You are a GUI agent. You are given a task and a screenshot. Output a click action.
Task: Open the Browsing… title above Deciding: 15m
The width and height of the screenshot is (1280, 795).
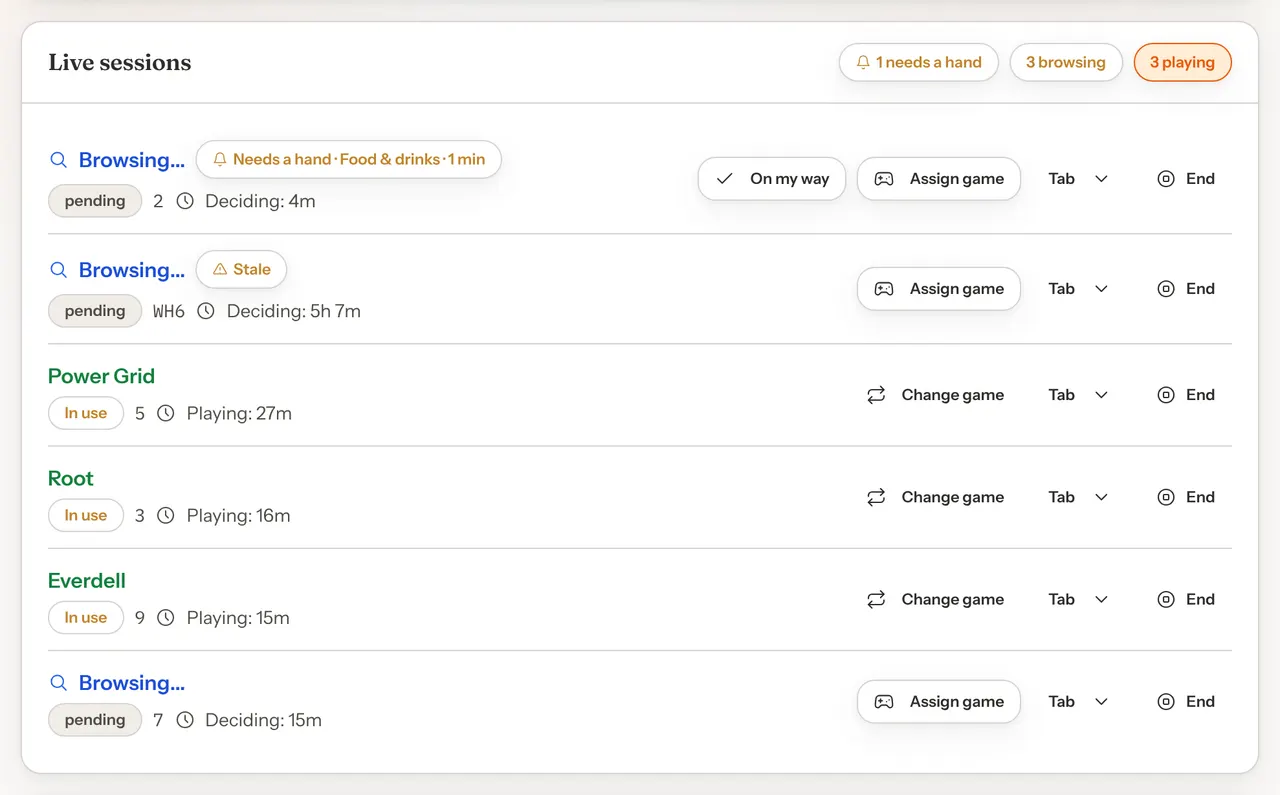[132, 683]
